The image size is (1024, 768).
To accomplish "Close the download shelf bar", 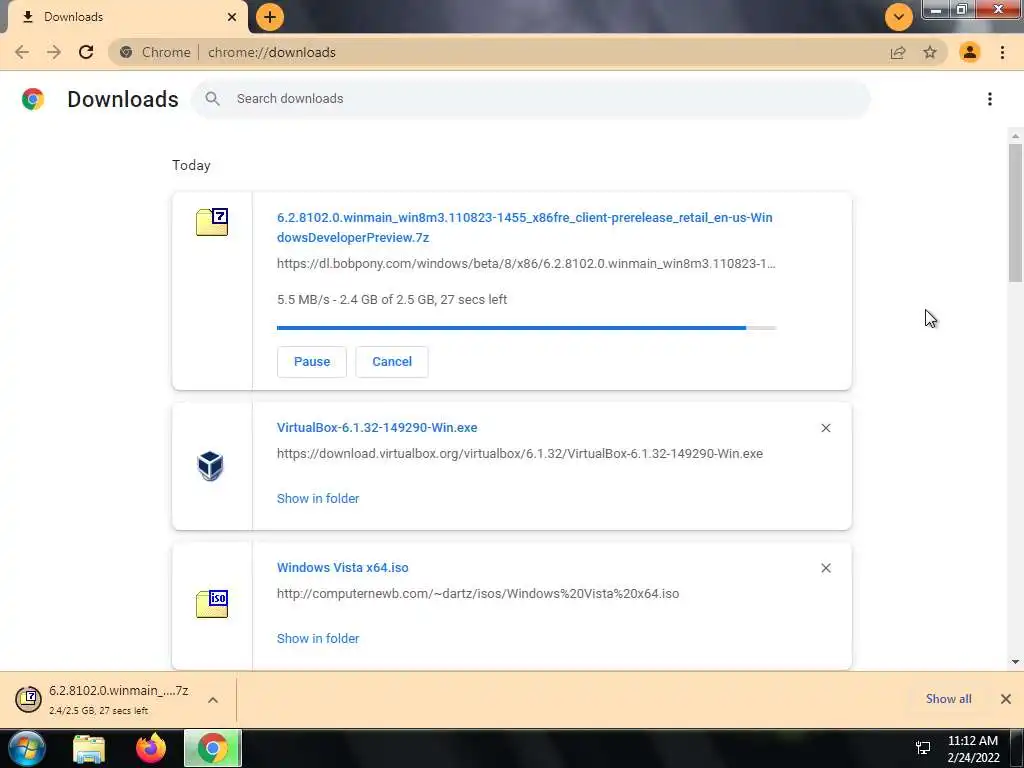I will pyautogui.click(x=1006, y=699).
